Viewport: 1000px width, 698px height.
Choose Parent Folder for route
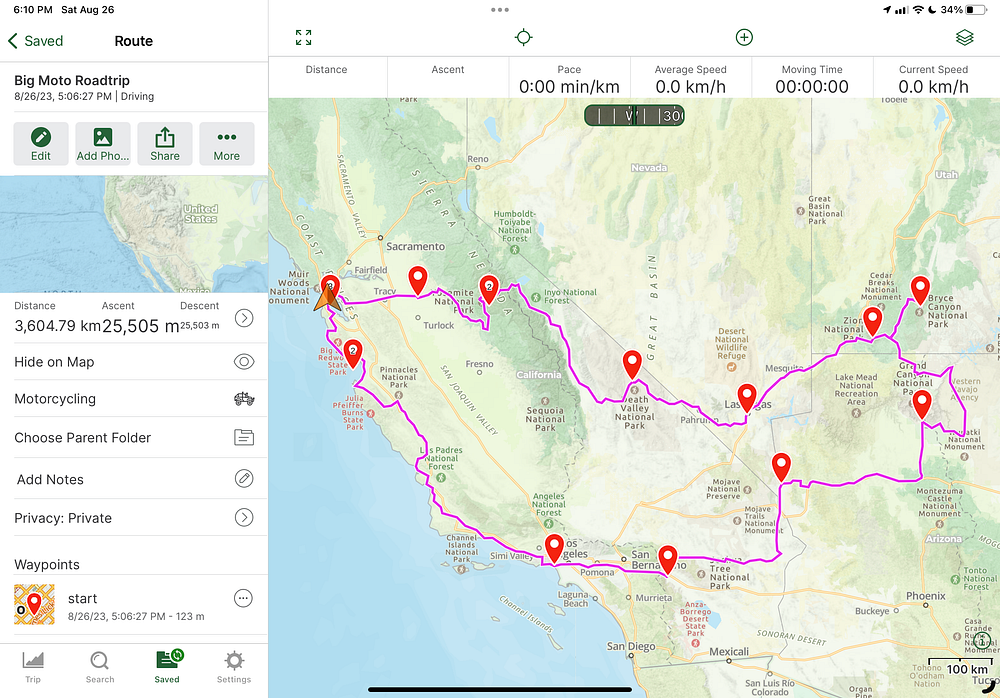(x=134, y=438)
